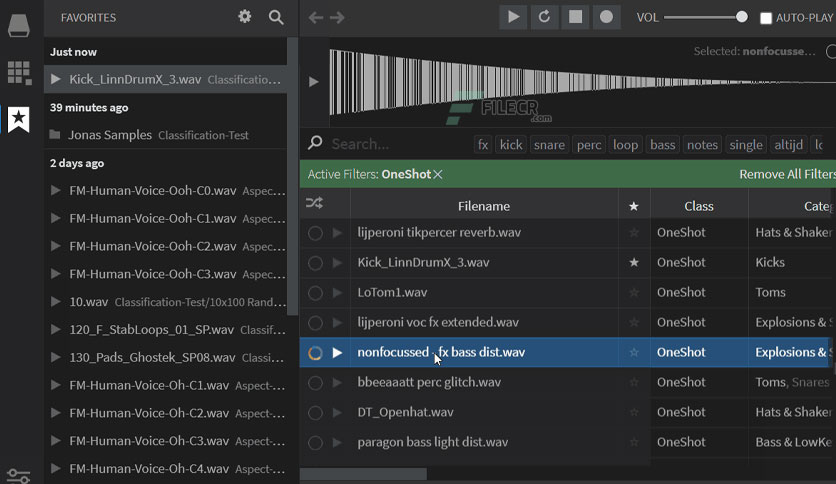The width and height of the screenshot is (836, 484).
Task: Sort by Filename column header
Action: pos(484,206)
